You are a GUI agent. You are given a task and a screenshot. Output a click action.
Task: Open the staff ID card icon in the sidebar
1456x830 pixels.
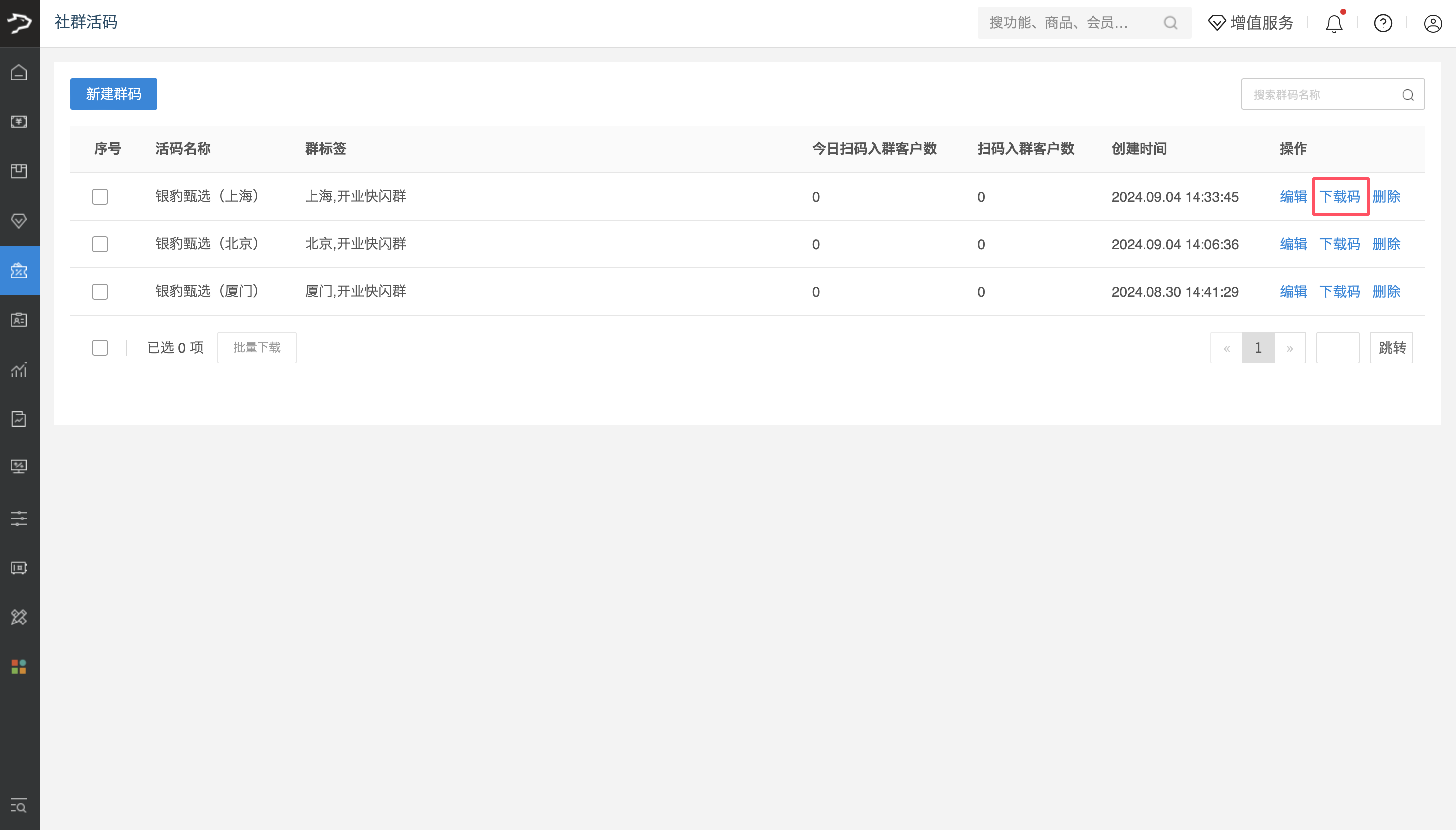pyautogui.click(x=19, y=320)
